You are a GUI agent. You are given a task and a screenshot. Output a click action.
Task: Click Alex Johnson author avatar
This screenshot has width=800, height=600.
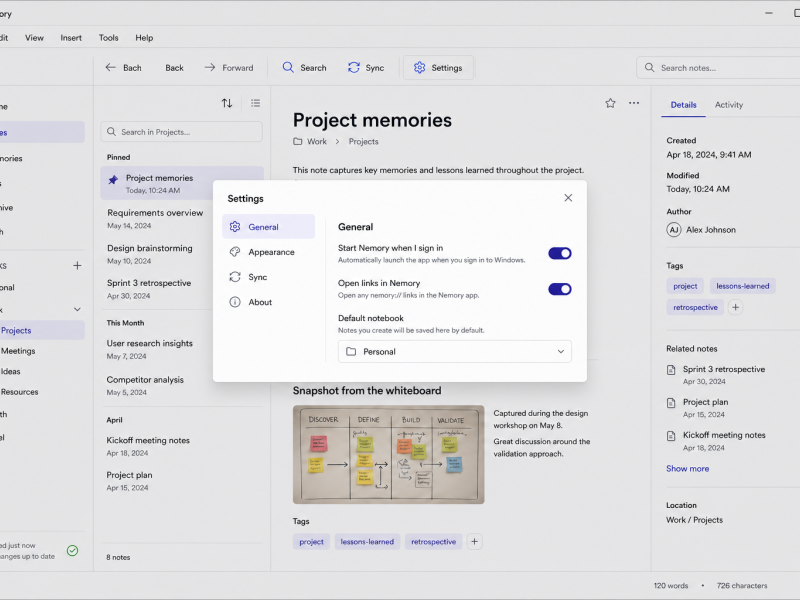(673, 230)
